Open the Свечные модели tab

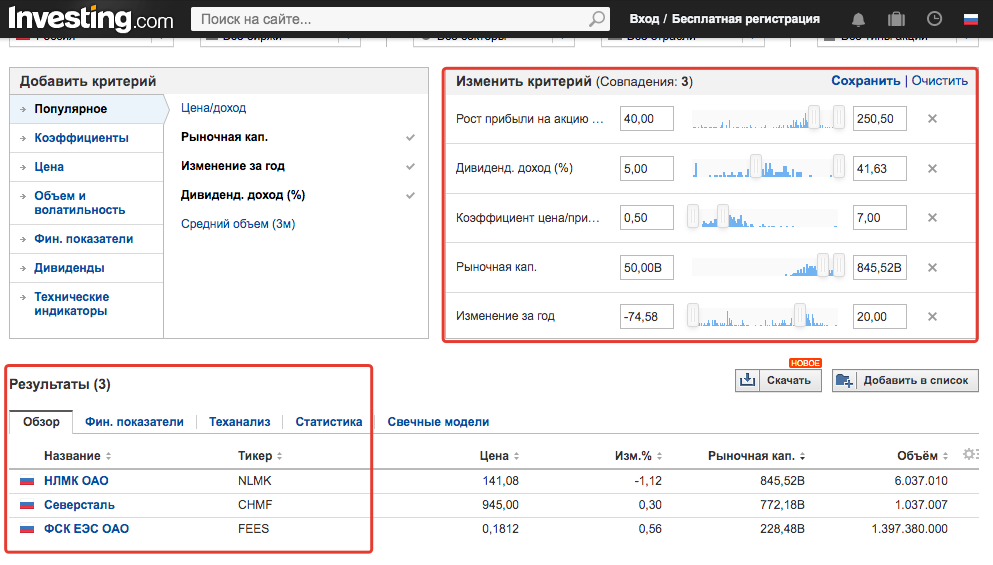coord(438,422)
